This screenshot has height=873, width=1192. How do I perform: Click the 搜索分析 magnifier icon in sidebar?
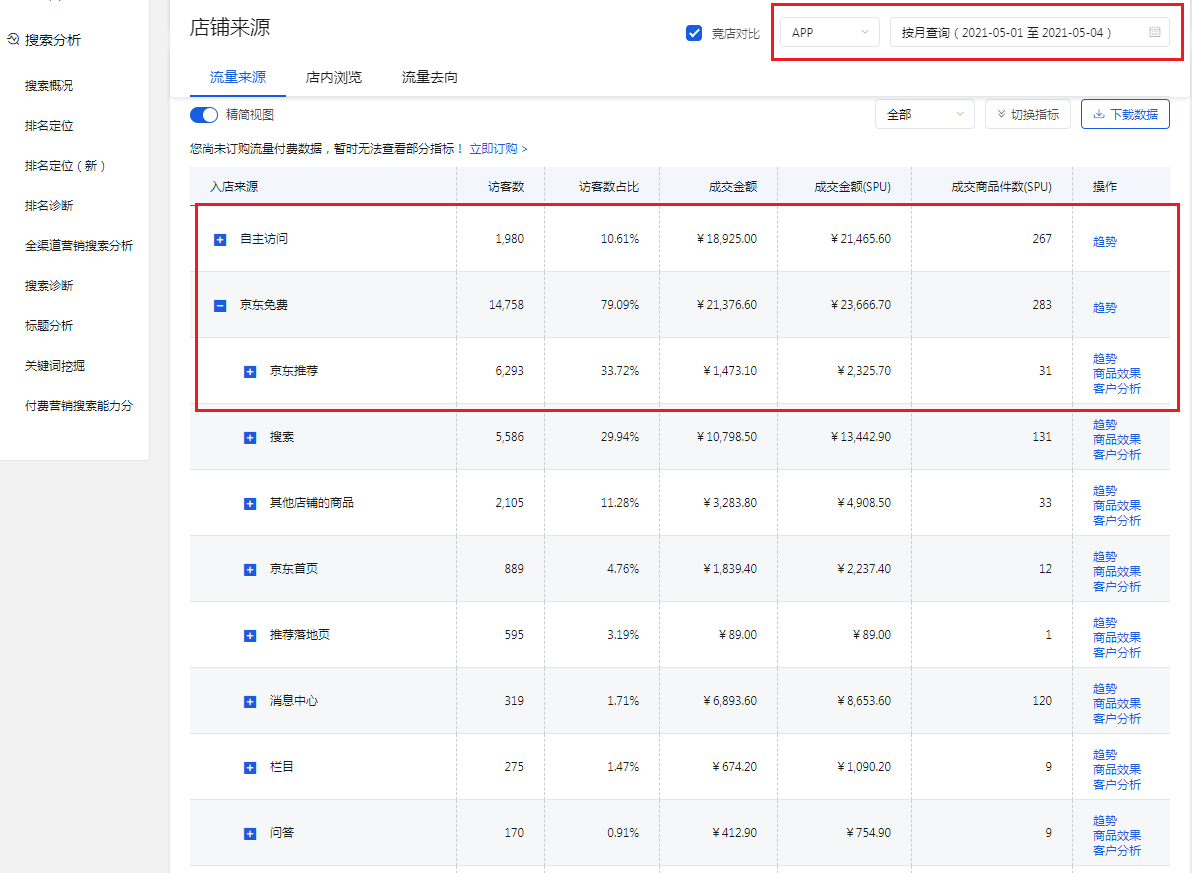[x=13, y=39]
